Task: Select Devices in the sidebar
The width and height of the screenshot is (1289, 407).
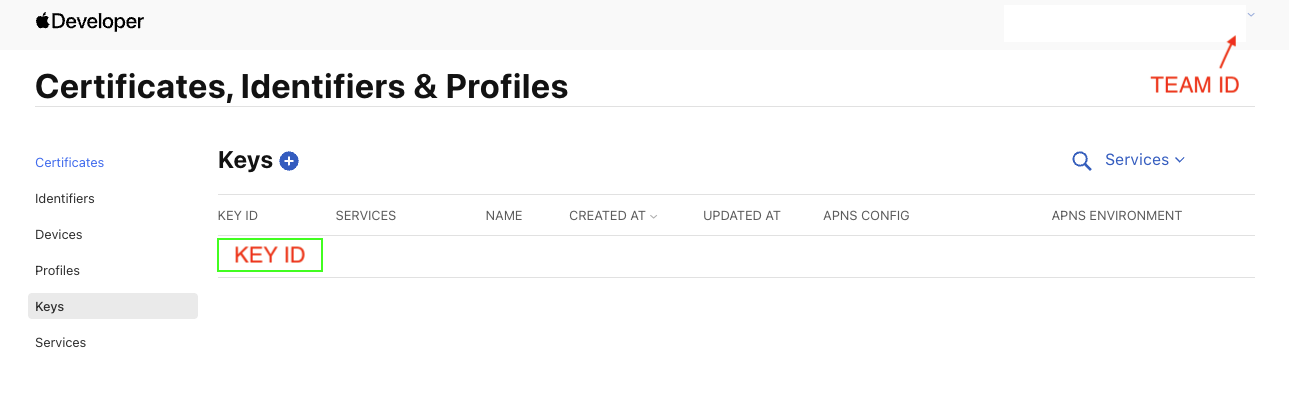Action: point(59,235)
